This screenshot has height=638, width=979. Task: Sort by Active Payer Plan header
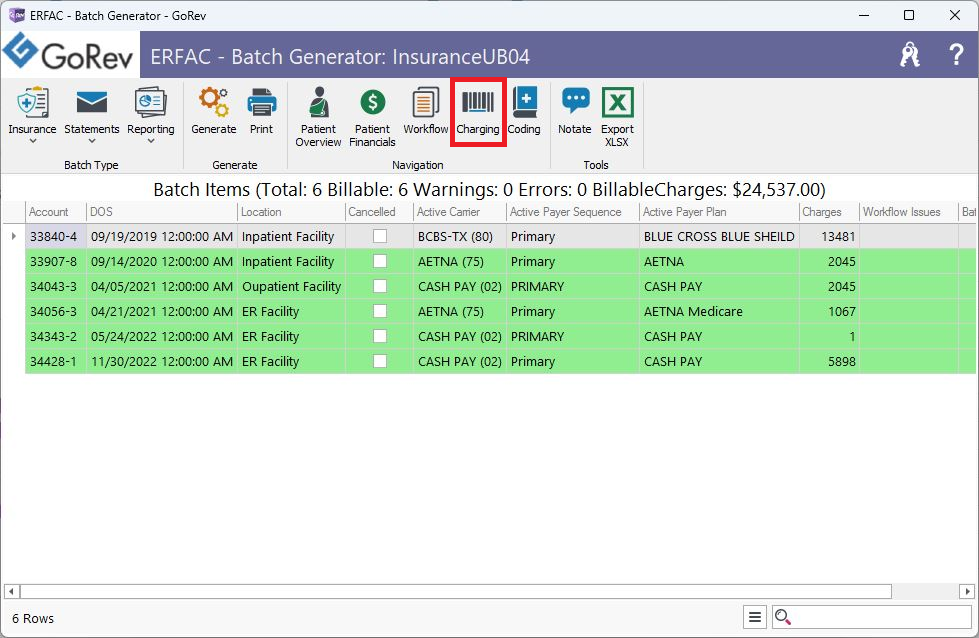[719, 212]
